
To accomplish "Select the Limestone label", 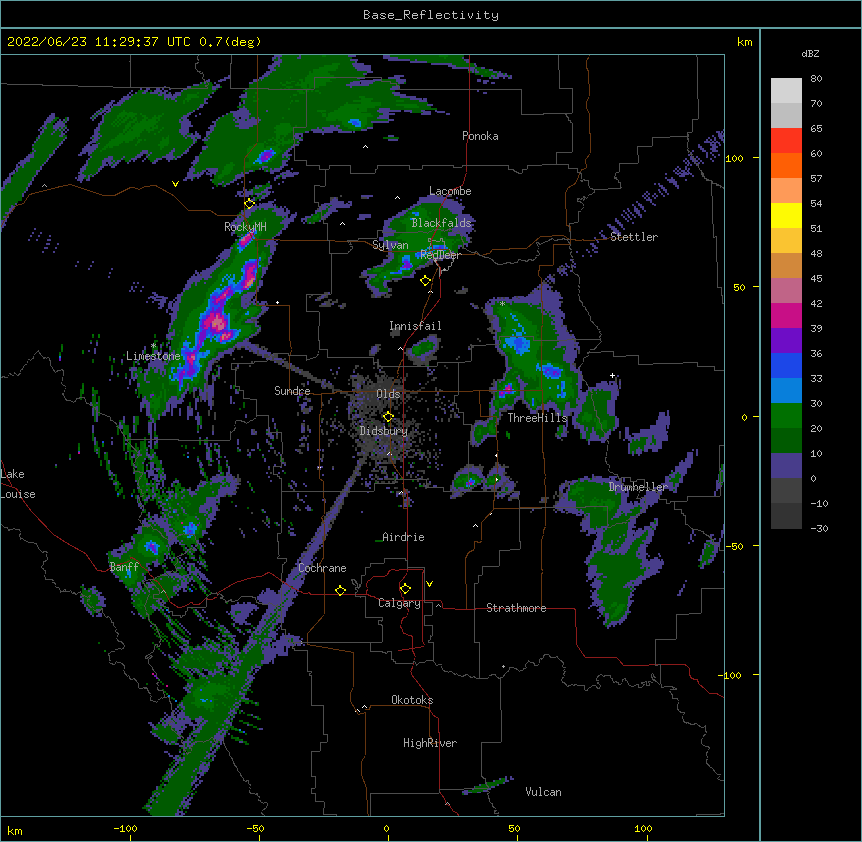I will 153,356.
